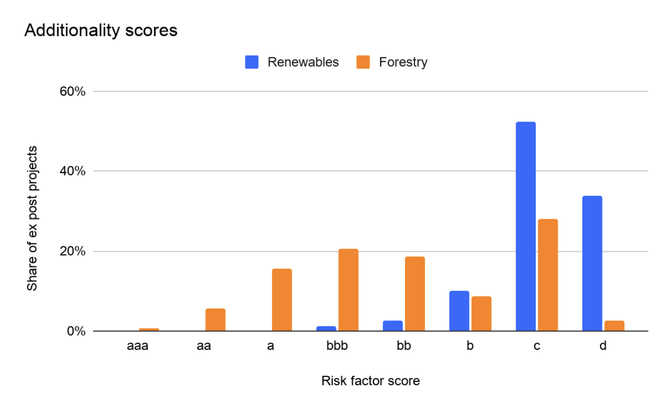Click the Additionality scores chart title
The width and height of the screenshot is (664, 407).
point(101,30)
